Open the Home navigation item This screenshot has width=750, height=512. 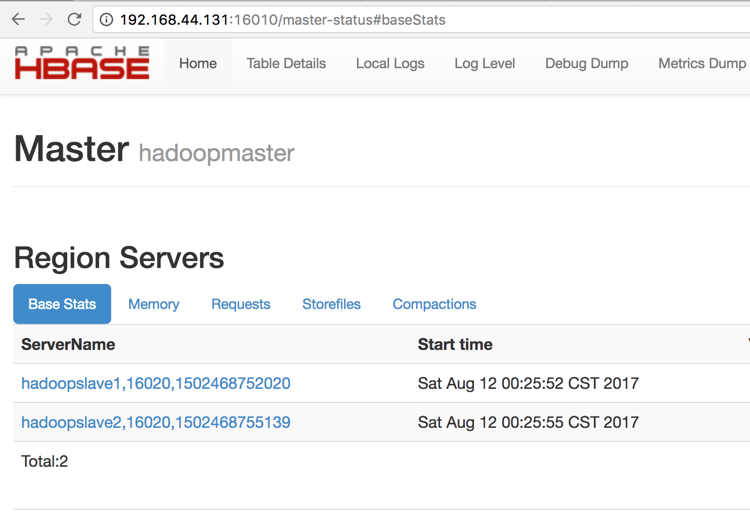[x=197, y=63]
